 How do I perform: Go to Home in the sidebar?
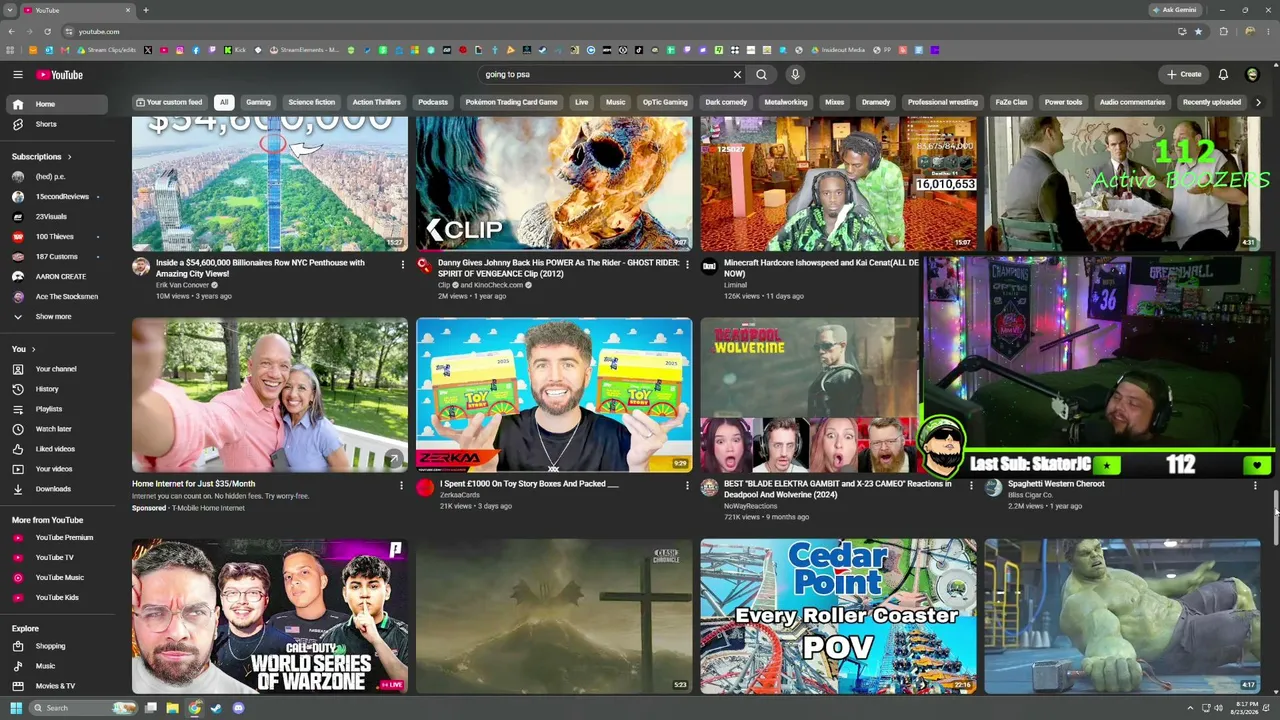(x=59, y=104)
